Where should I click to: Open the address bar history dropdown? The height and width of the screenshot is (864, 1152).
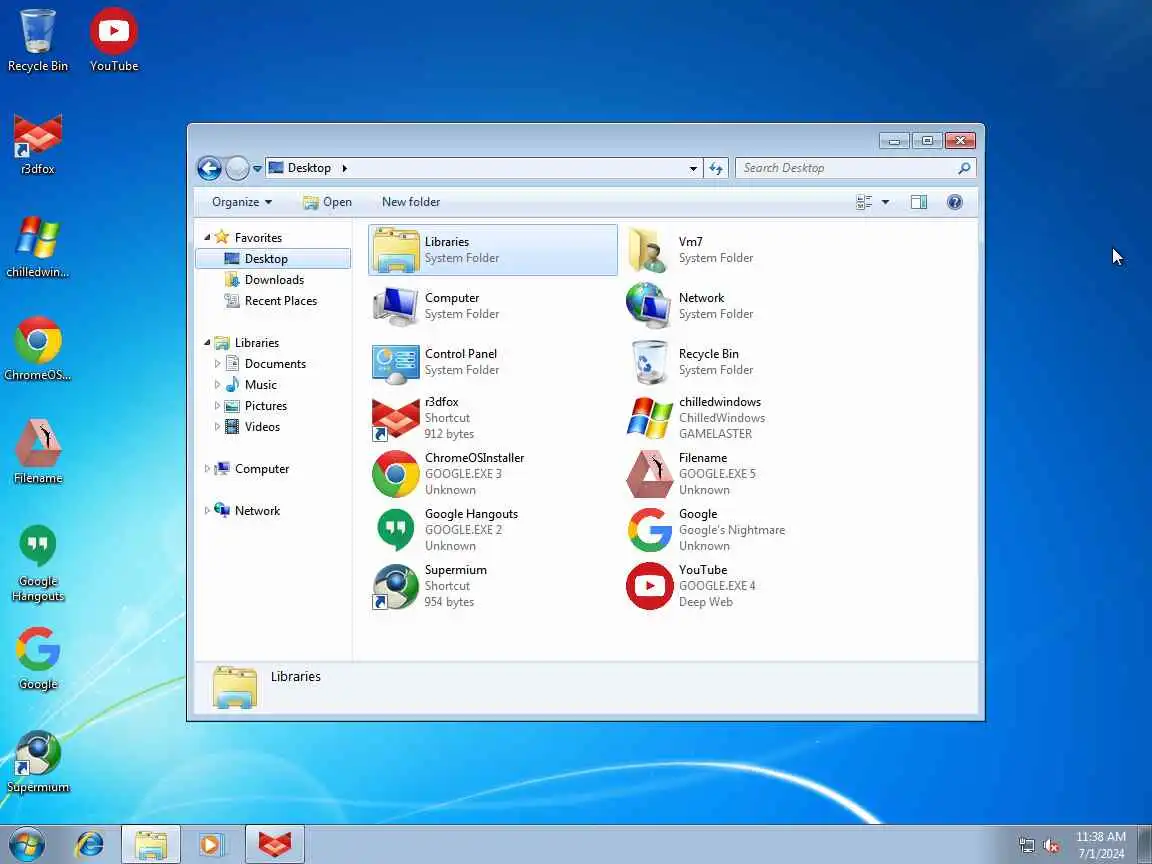pyautogui.click(x=693, y=168)
